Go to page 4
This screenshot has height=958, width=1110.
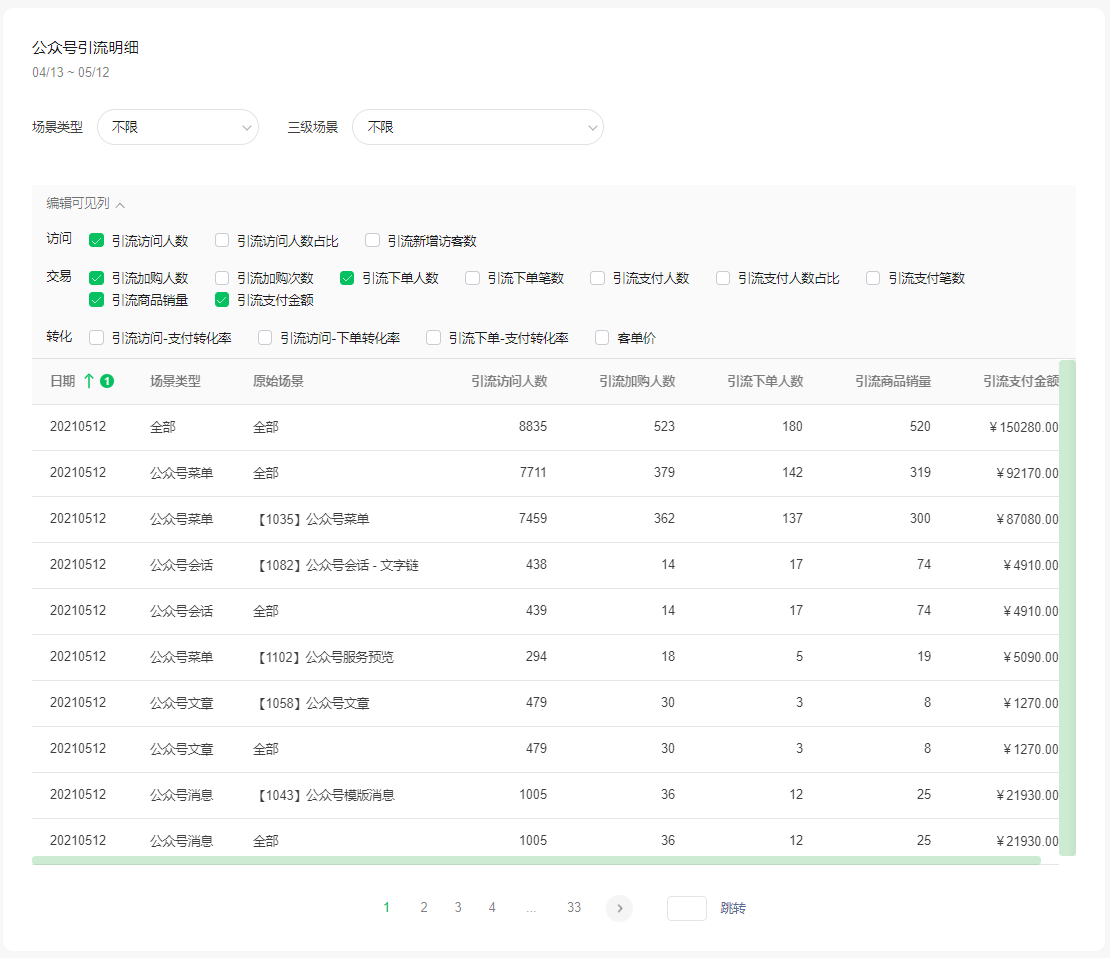492,908
